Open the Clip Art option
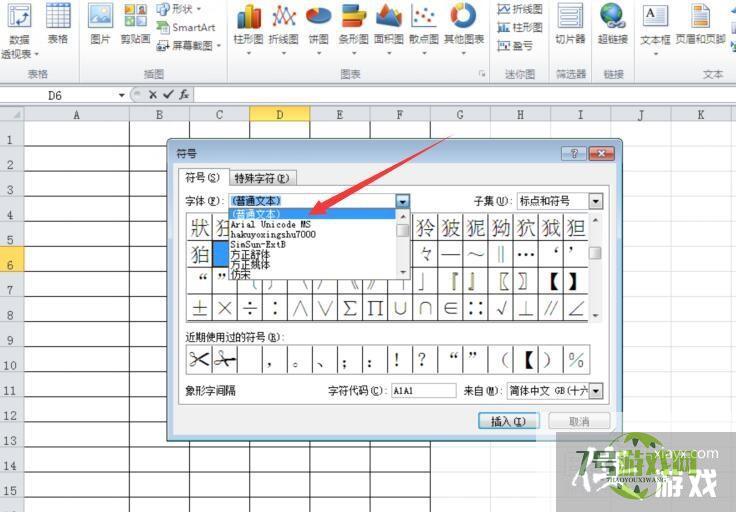 tap(135, 23)
